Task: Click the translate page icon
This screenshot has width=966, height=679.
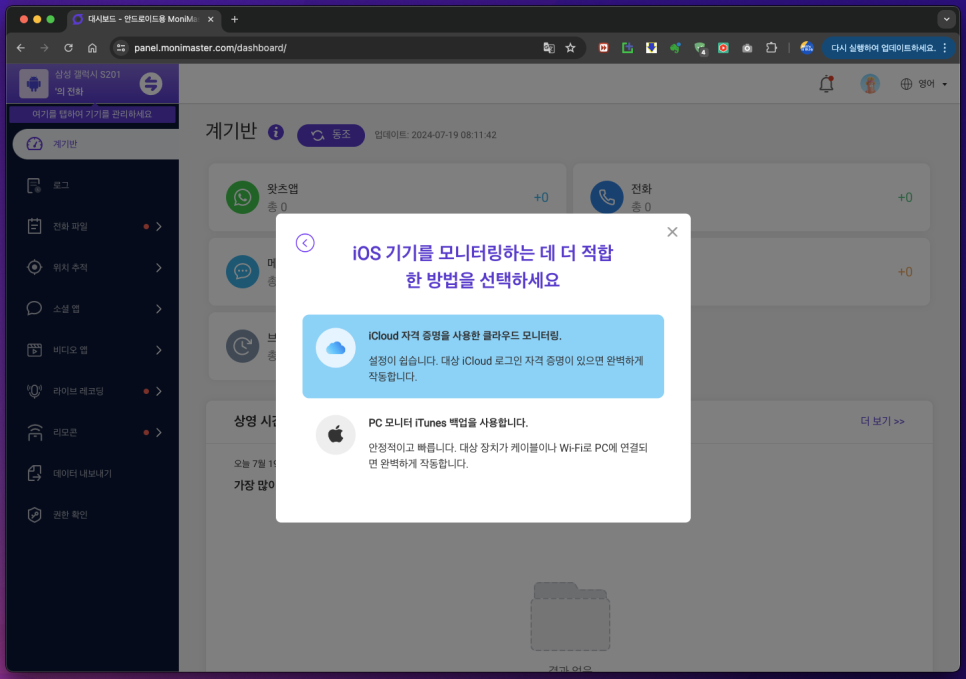Action: click(548, 48)
